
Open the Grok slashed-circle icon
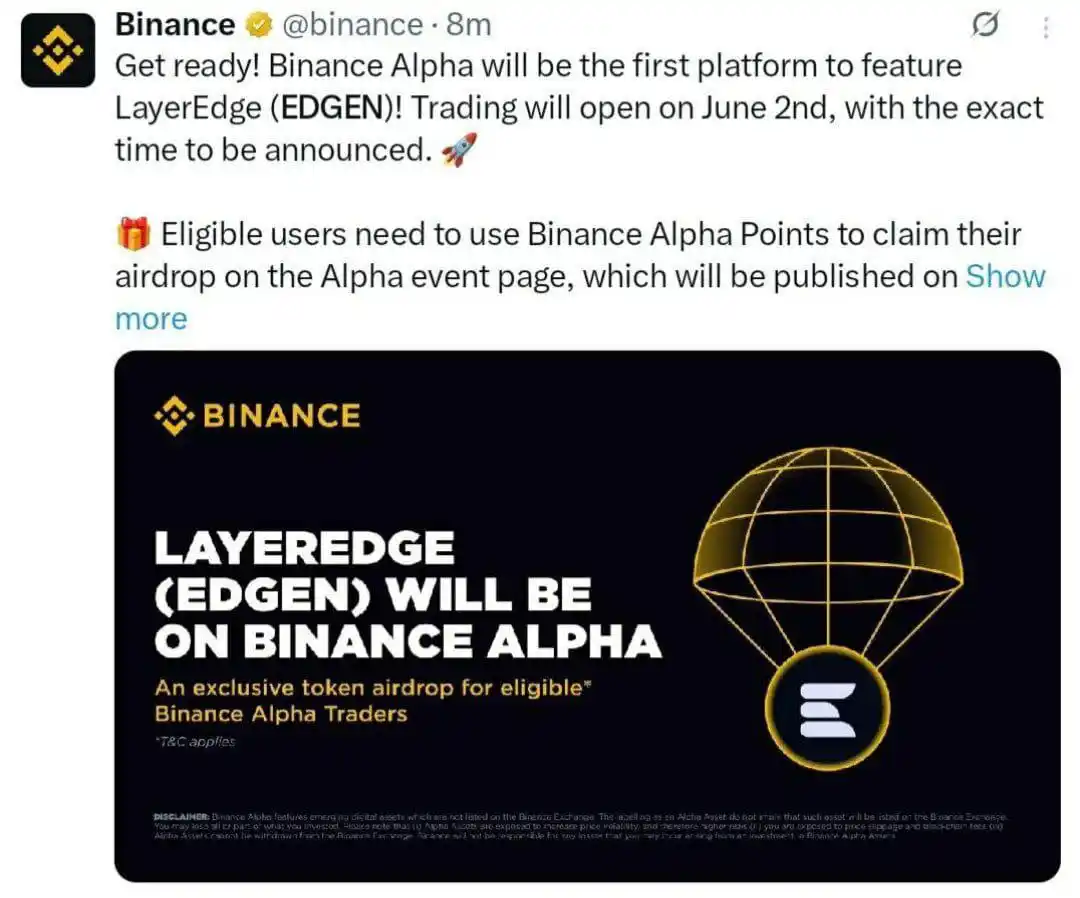pos(985,25)
